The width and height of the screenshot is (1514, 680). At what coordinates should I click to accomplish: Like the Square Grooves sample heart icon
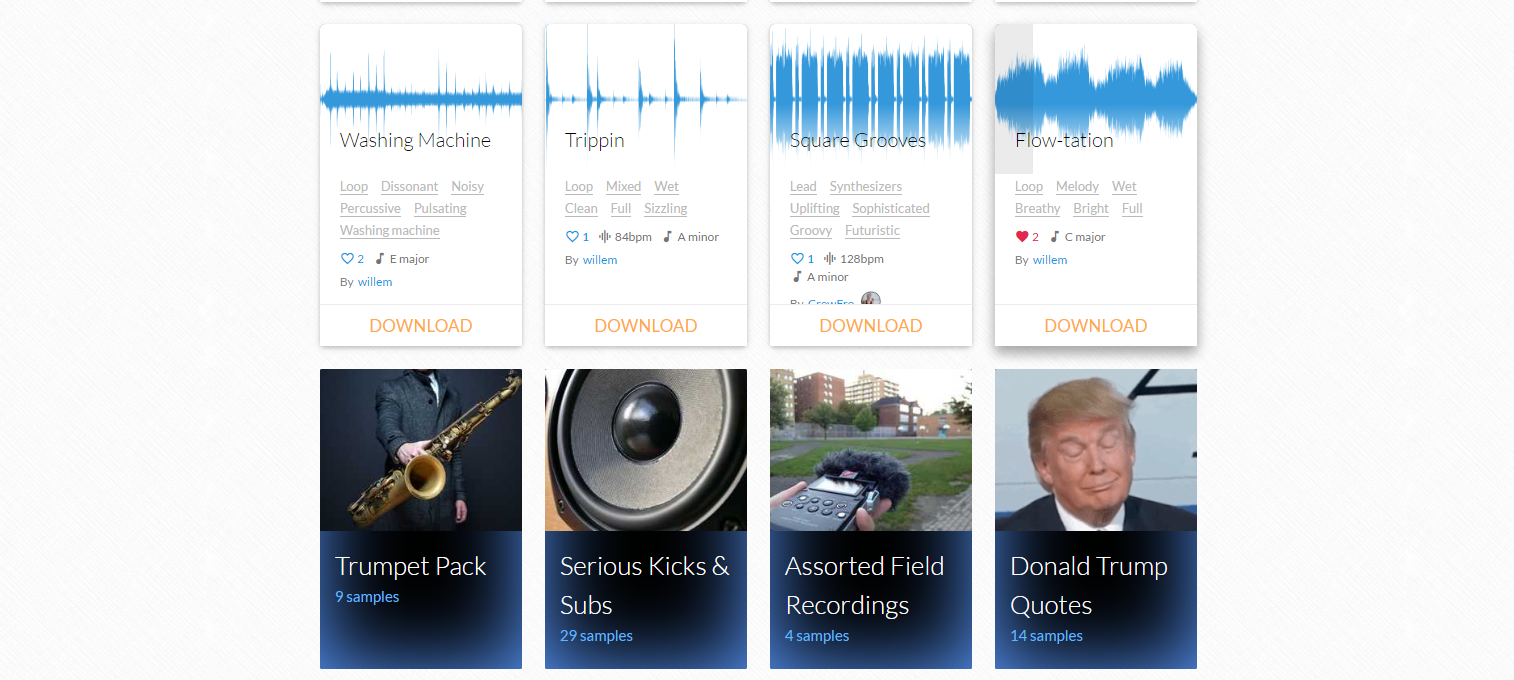click(x=797, y=259)
